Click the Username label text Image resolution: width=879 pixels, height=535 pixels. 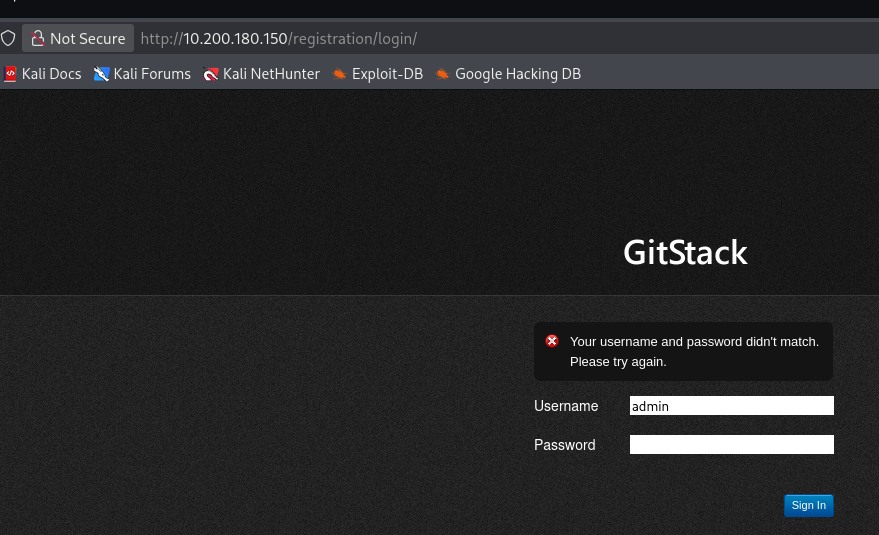click(566, 406)
